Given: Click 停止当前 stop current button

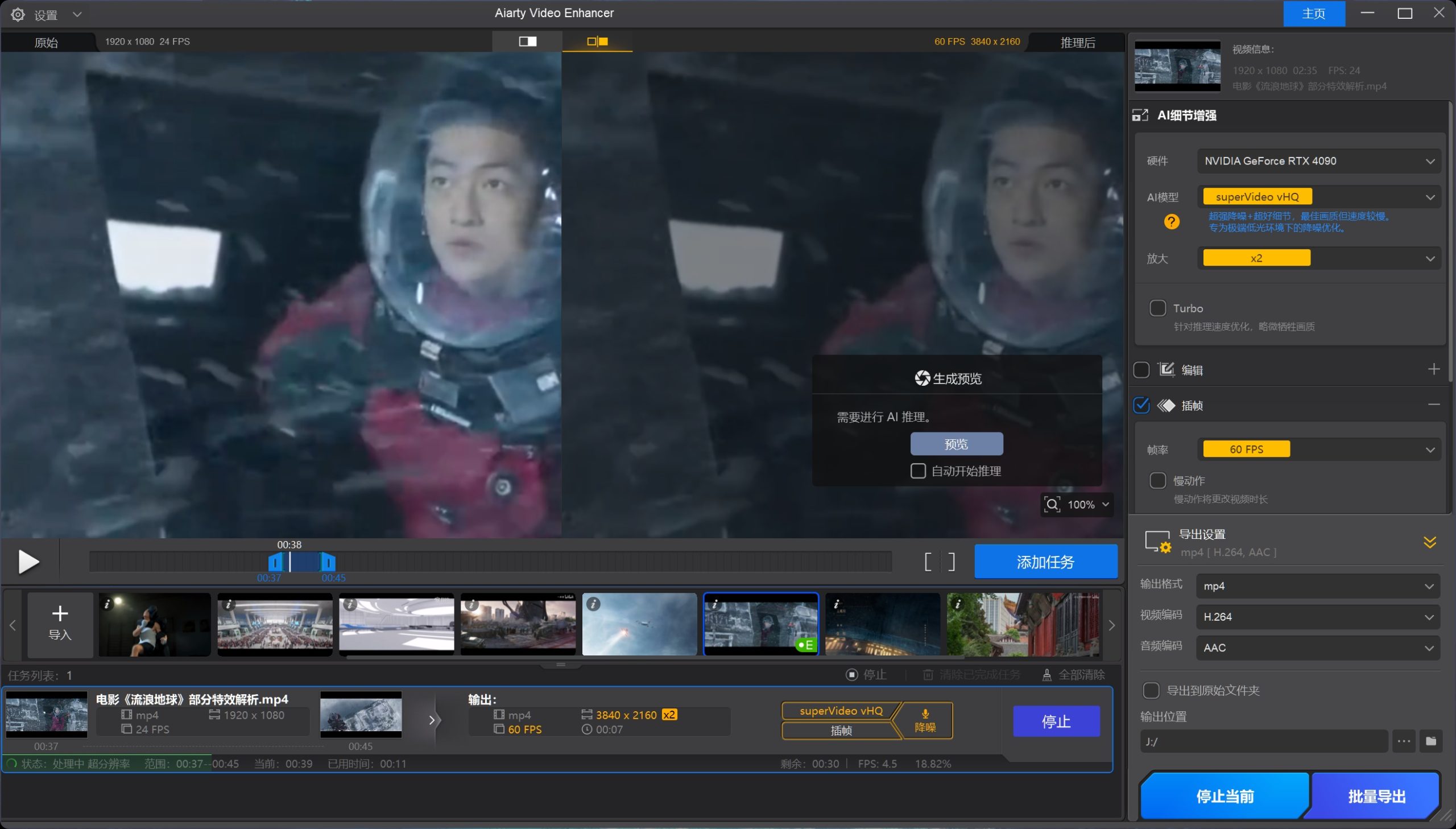Looking at the screenshot, I should point(1225,796).
